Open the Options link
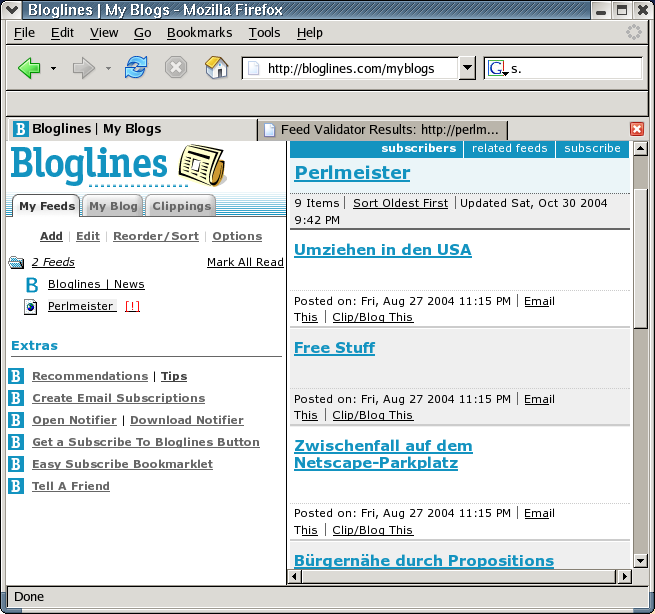The height and width of the screenshot is (614, 655). 237,236
